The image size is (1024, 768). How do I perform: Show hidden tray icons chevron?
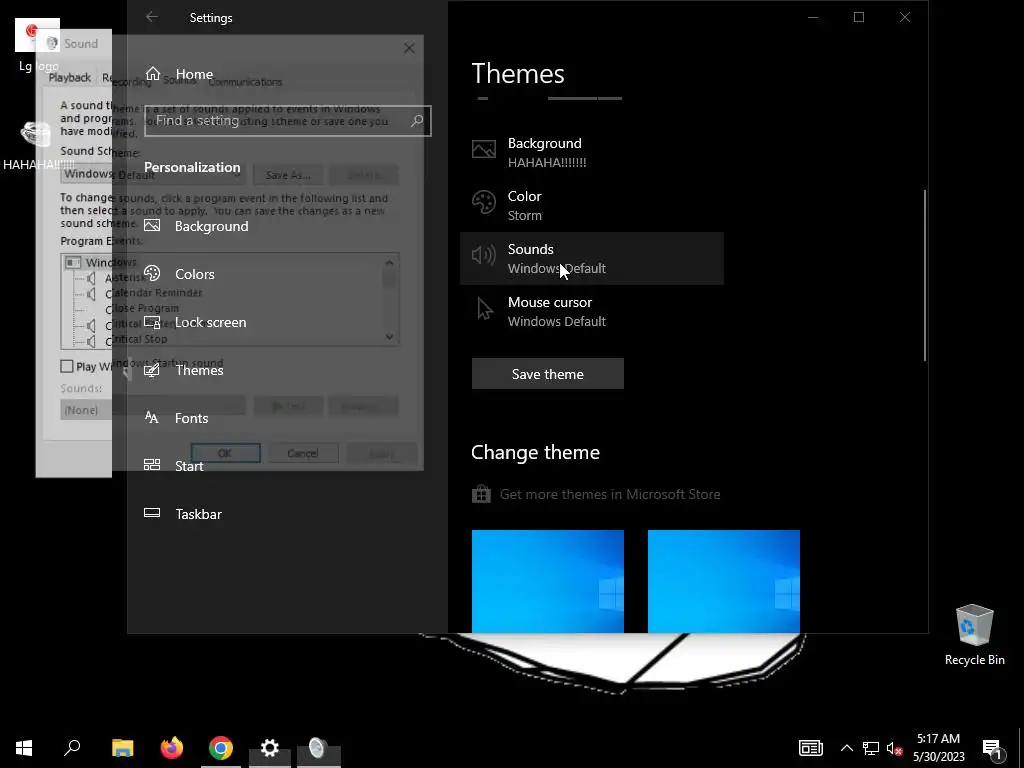click(846, 748)
